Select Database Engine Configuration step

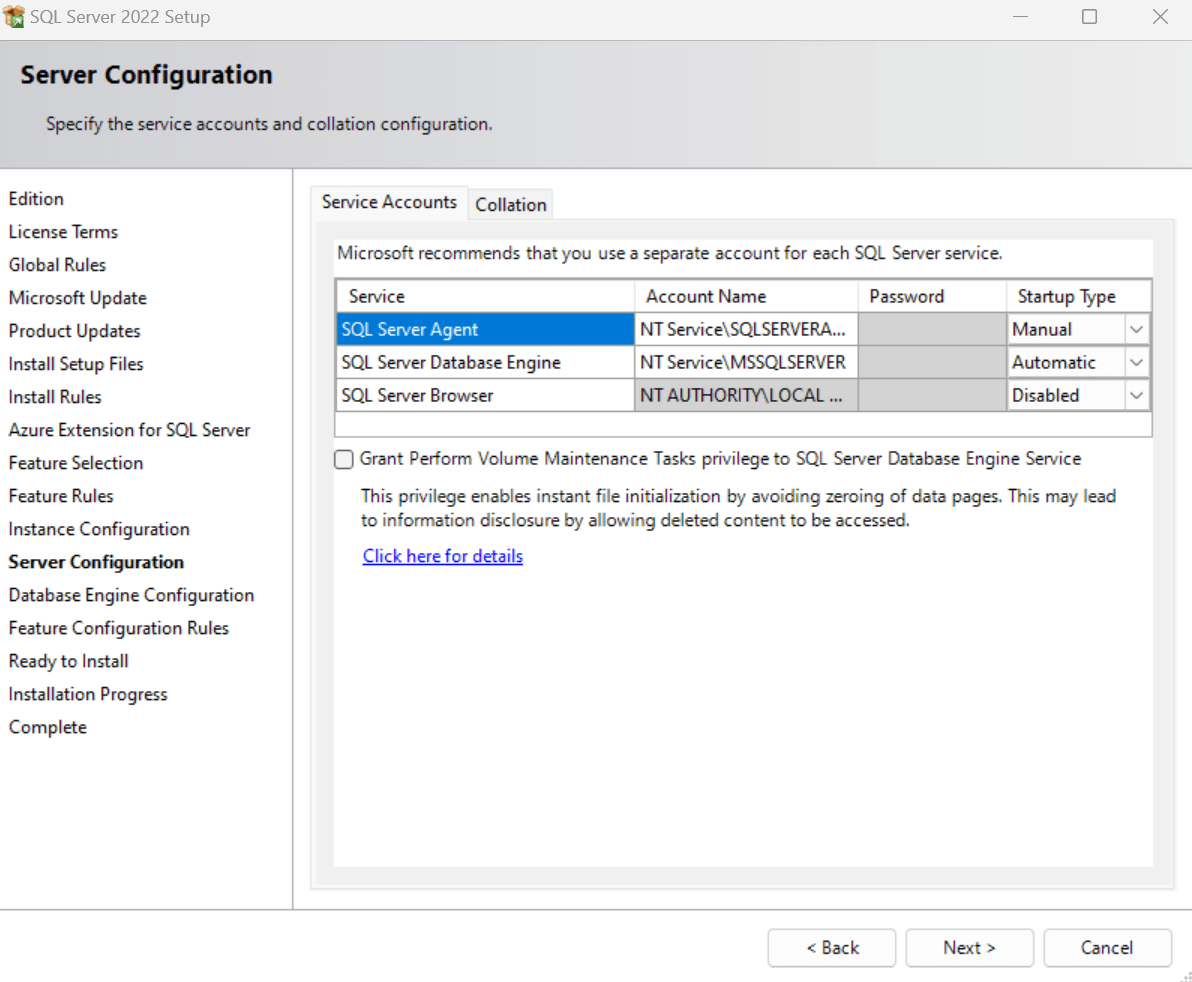tap(132, 595)
